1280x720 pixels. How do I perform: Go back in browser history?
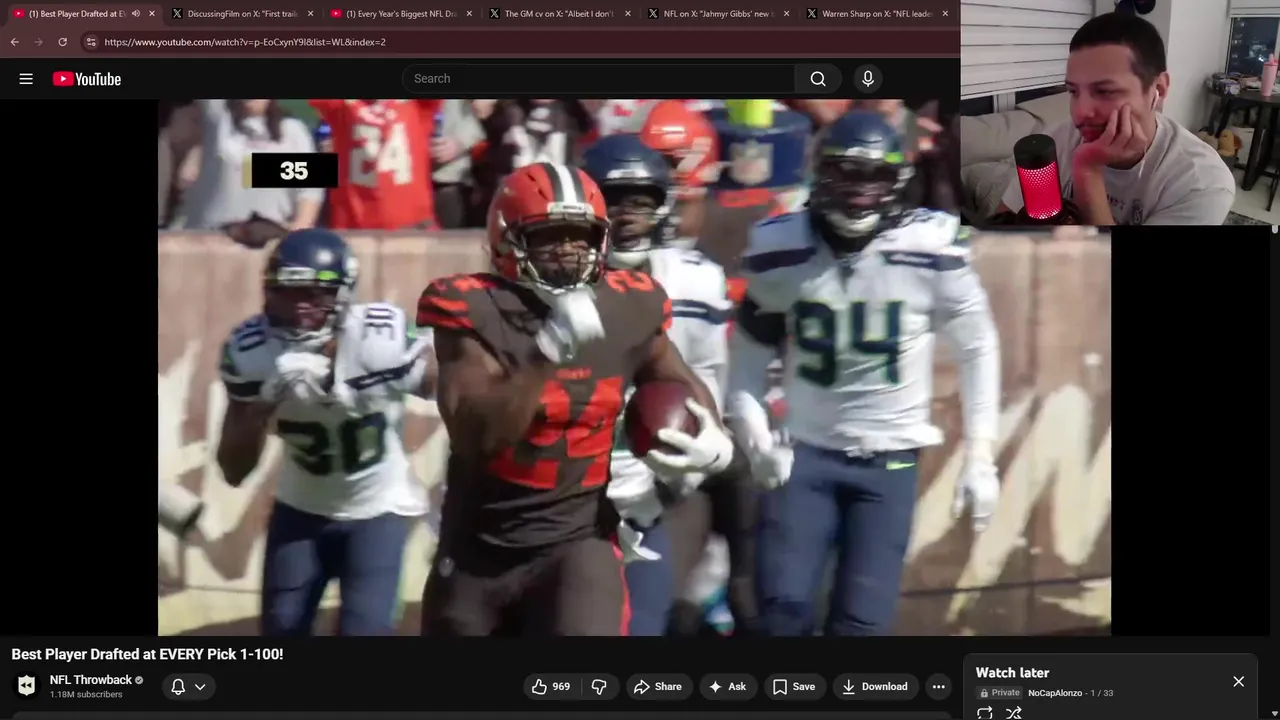14,42
